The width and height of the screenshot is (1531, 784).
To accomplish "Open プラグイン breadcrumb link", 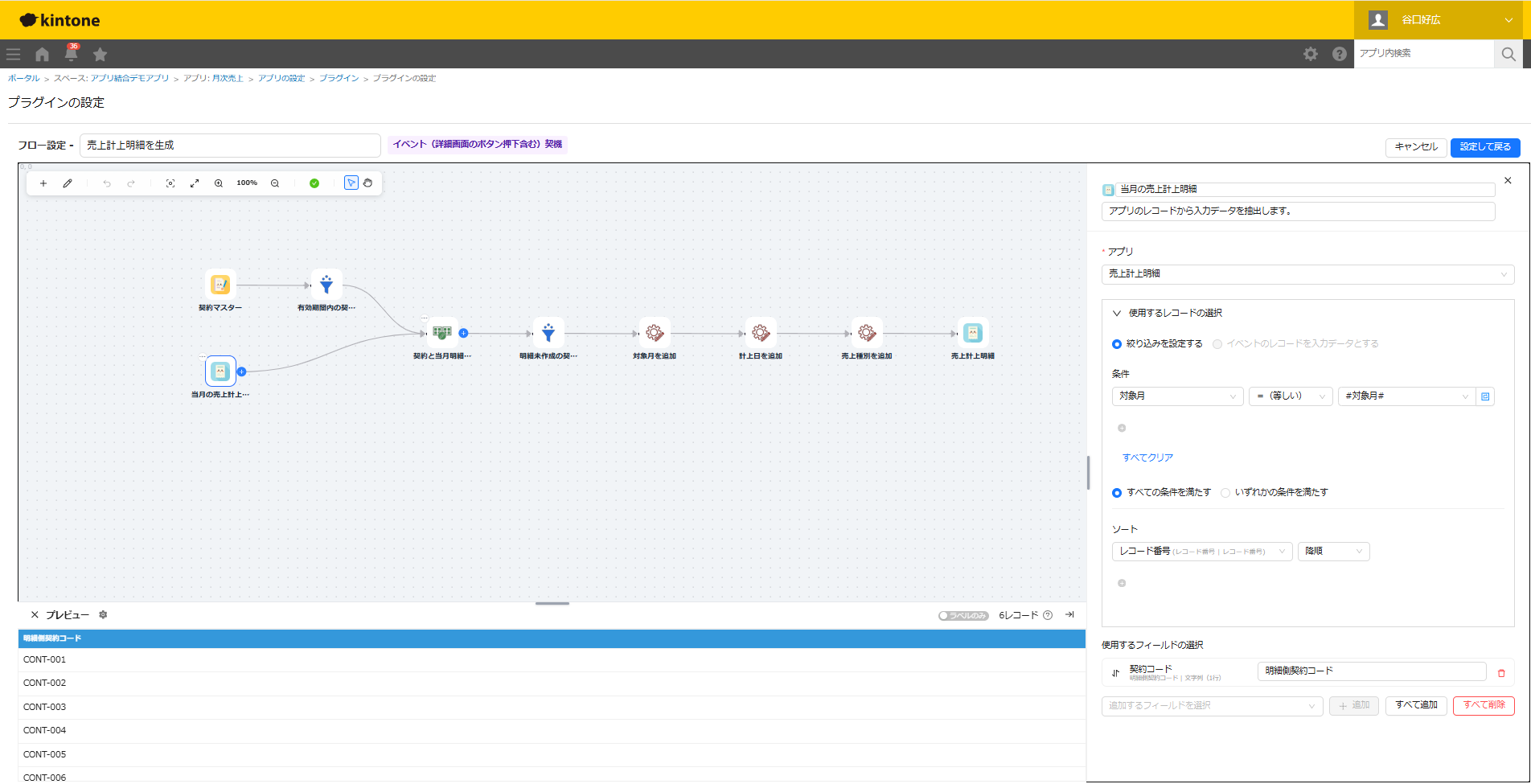I will pyautogui.click(x=339, y=78).
